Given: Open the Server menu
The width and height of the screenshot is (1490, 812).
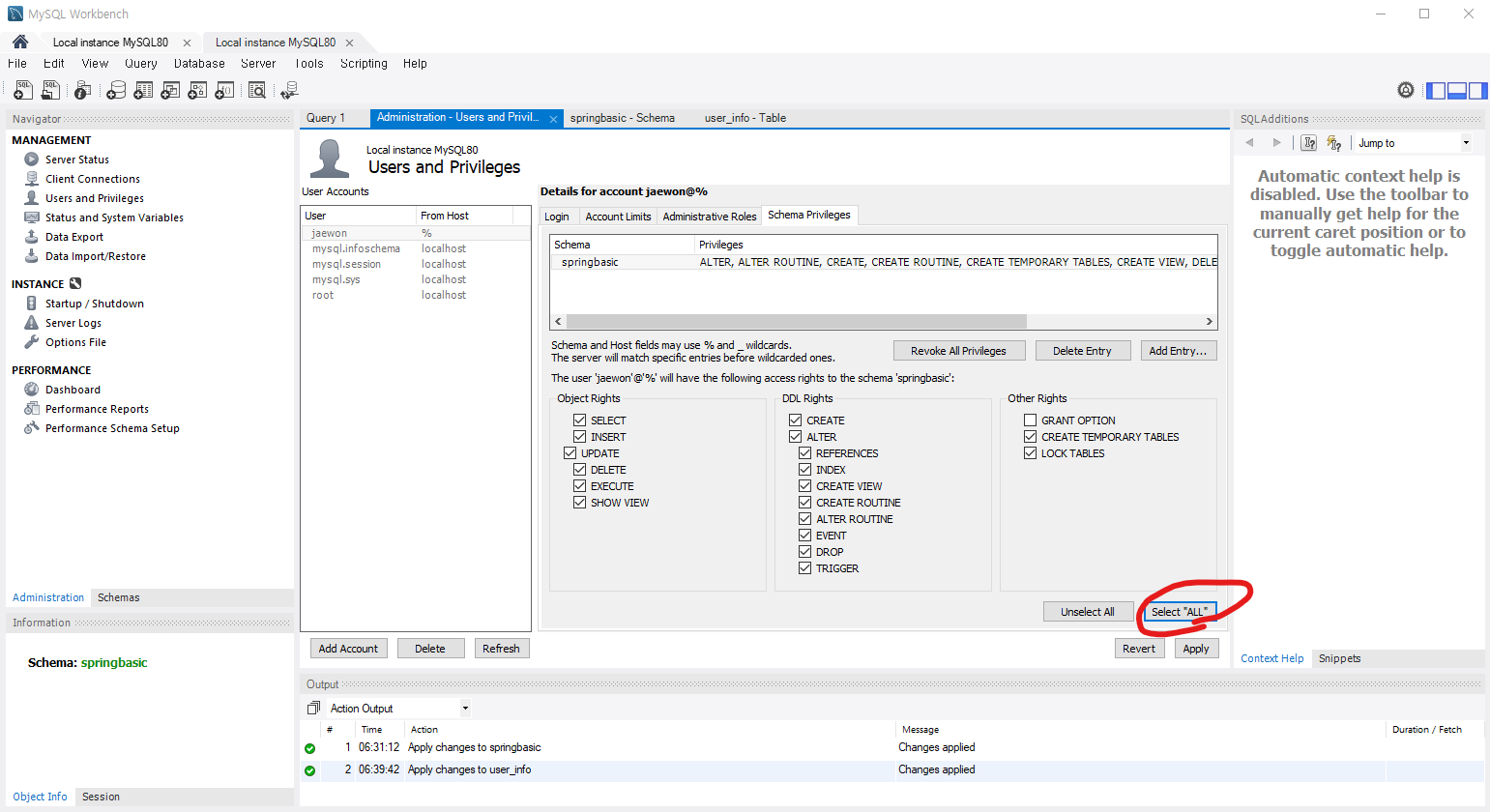Looking at the screenshot, I should [x=258, y=64].
